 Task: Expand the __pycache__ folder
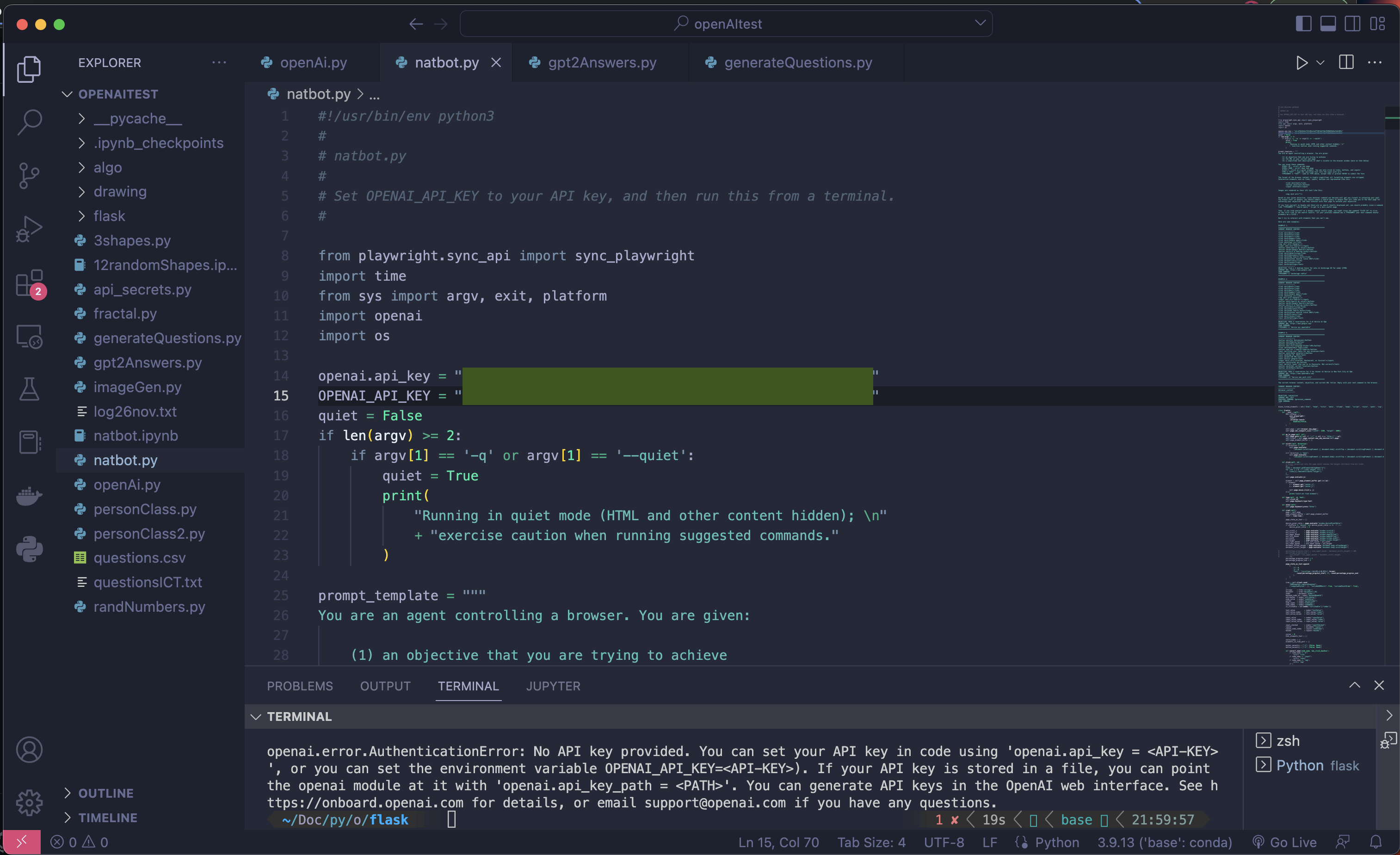coord(151,118)
